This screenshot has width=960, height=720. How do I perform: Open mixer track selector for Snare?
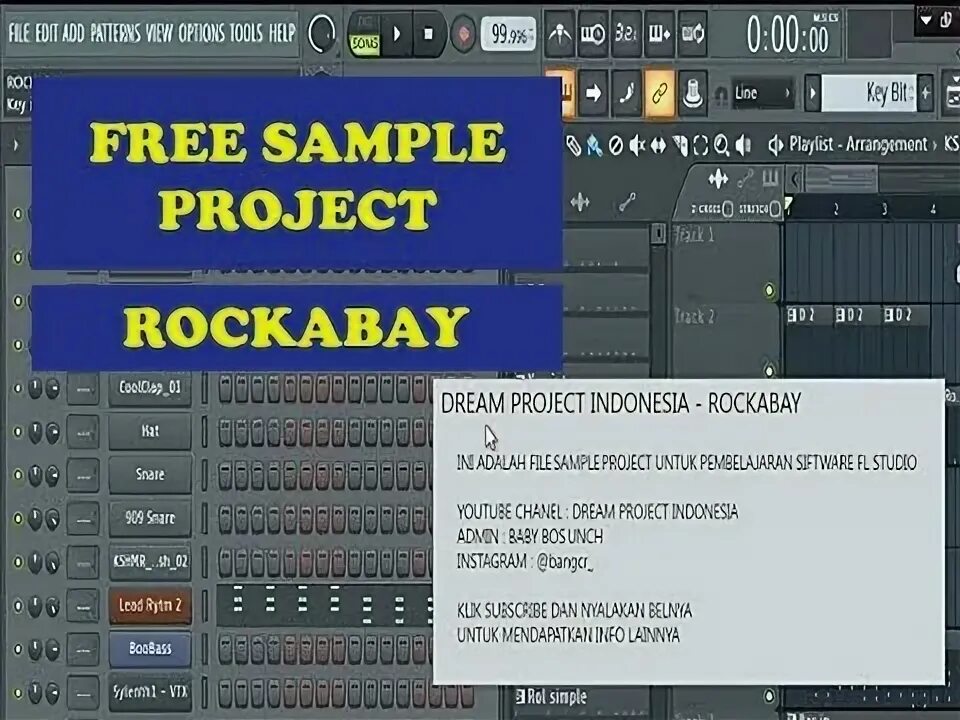click(83, 476)
